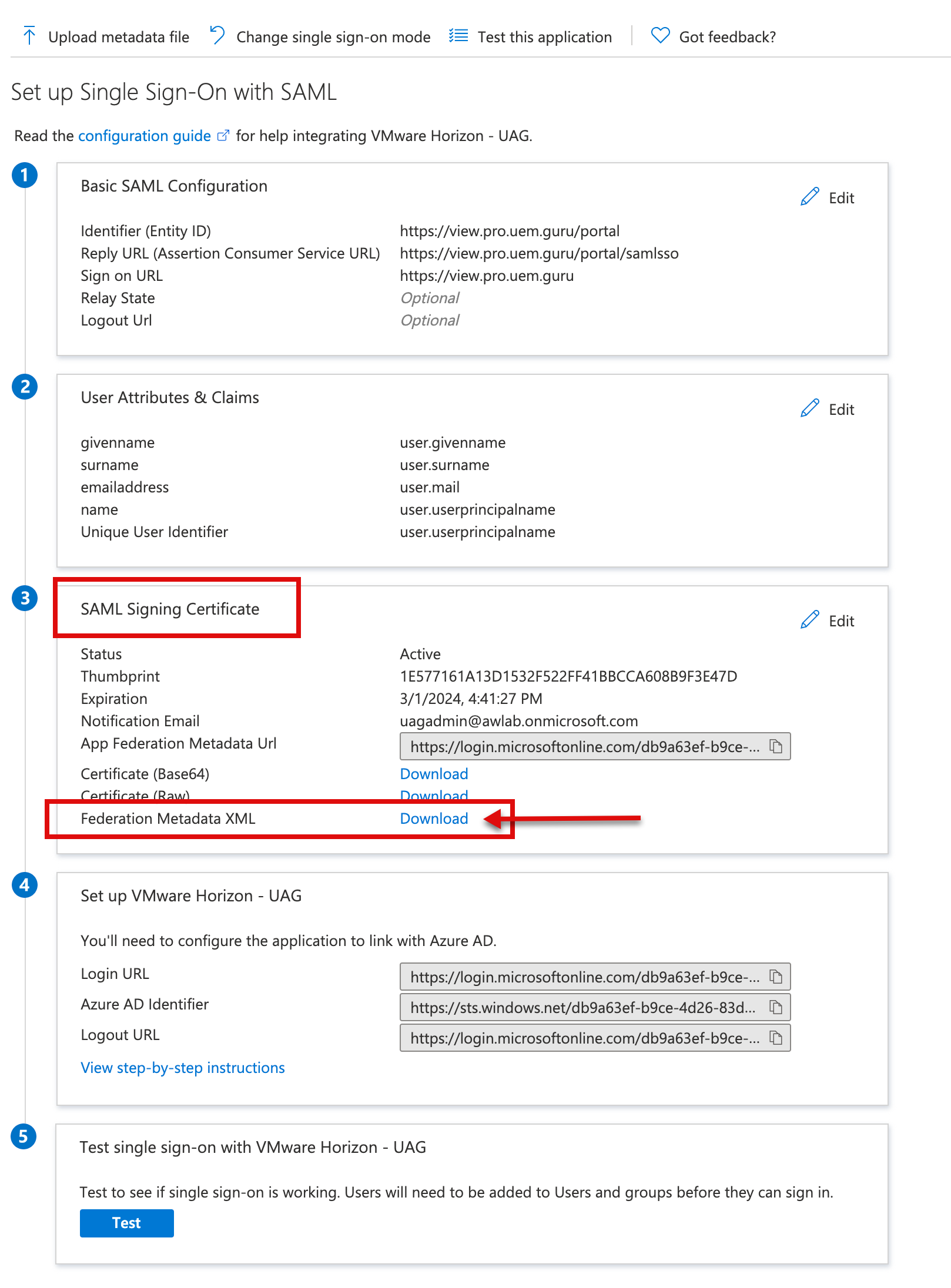
Task: Click the Change single sign-on mode undo icon
Action: pos(217,36)
